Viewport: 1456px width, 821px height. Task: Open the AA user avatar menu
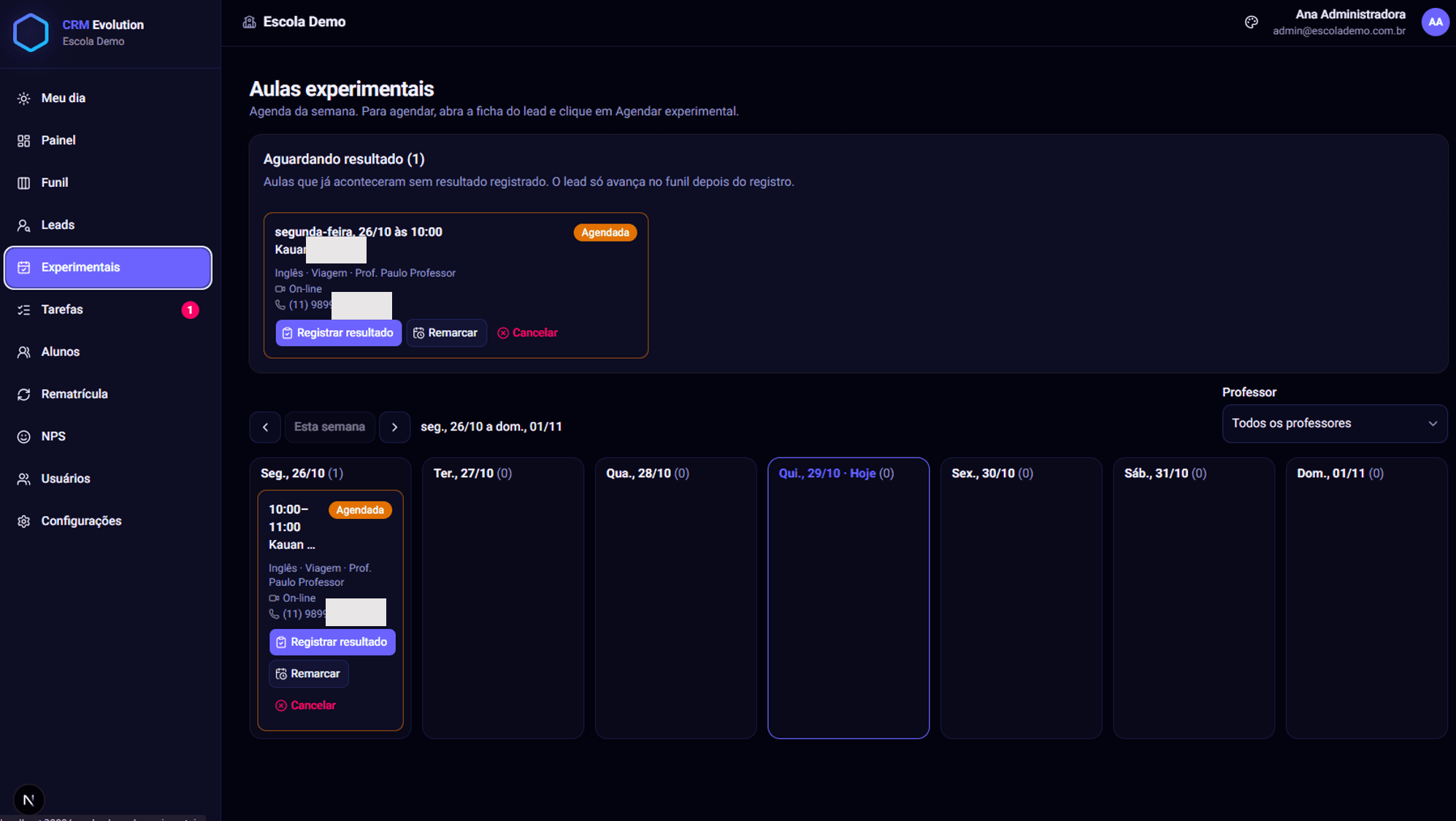click(x=1435, y=22)
